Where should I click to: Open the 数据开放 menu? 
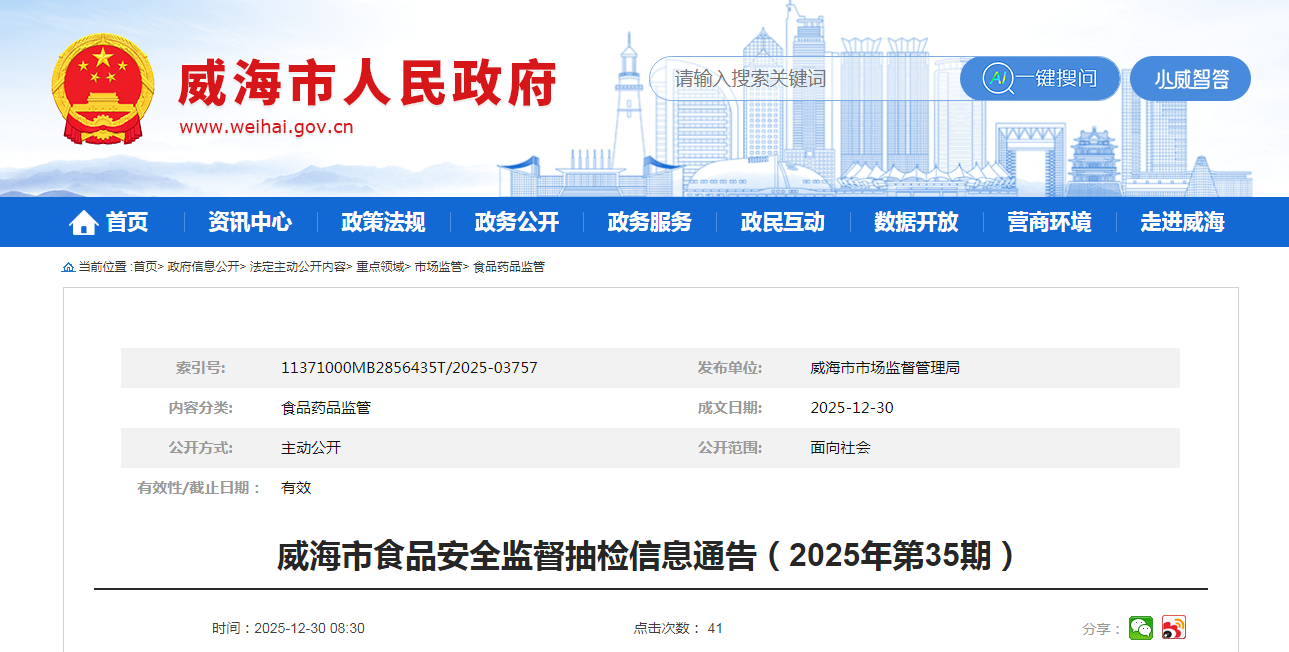(x=915, y=222)
